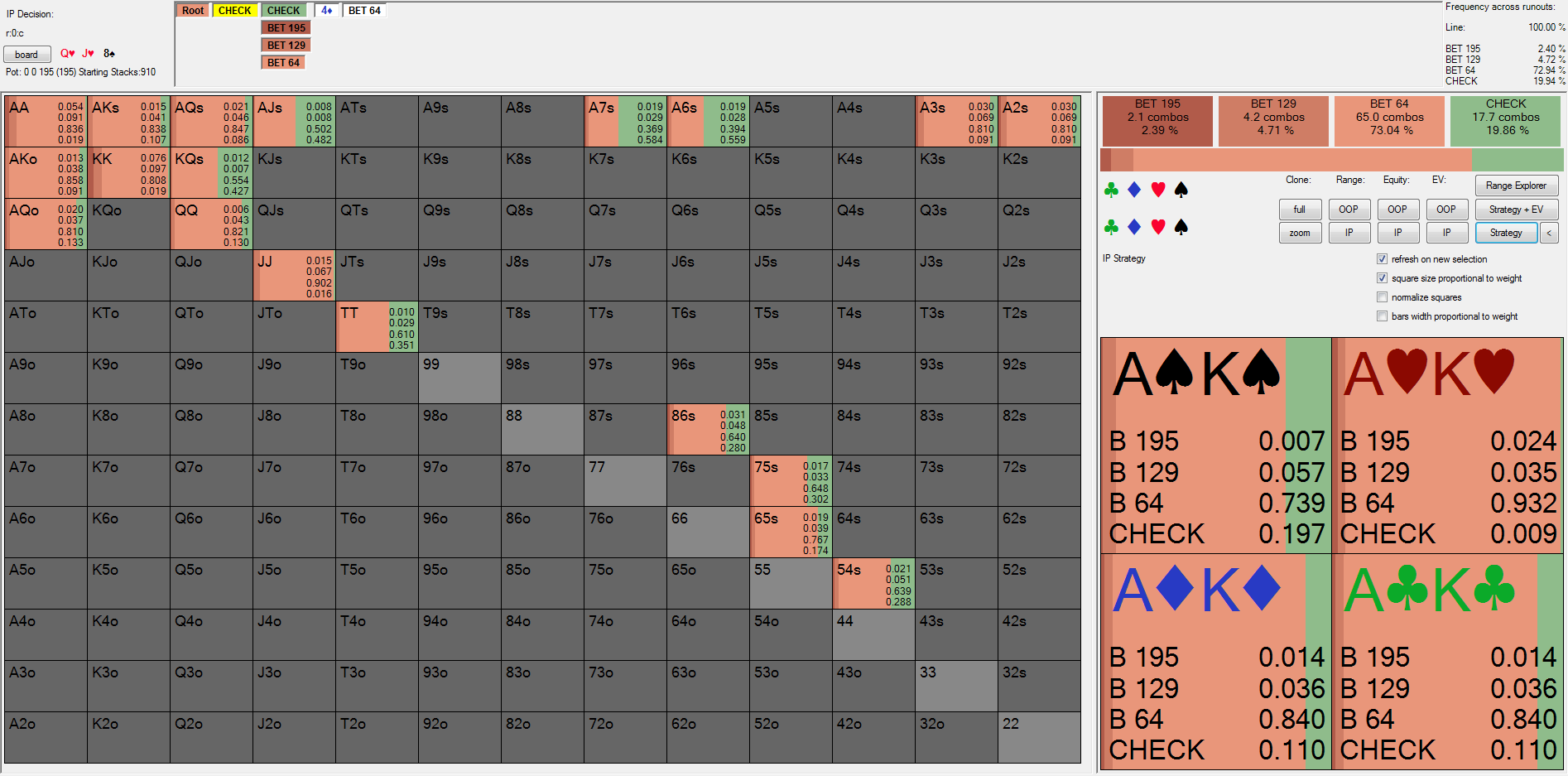Screen dimensions: 1568x776
Task: Pick the blue diamond icon in the lower suit row
Action: click(x=1134, y=226)
